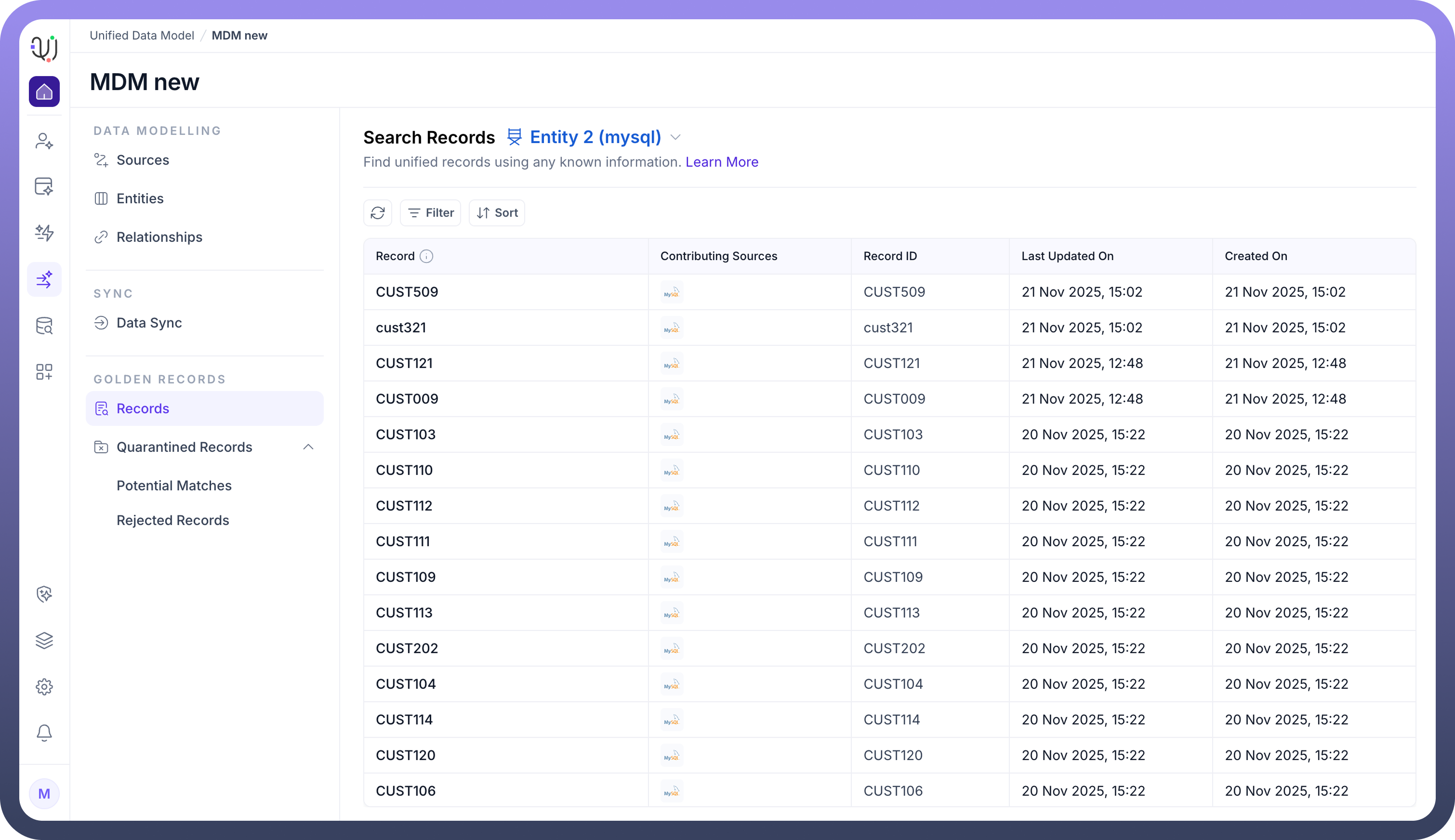This screenshot has height=840, width=1455.
Task: Open Data Sync in sidebar
Action: [149, 323]
